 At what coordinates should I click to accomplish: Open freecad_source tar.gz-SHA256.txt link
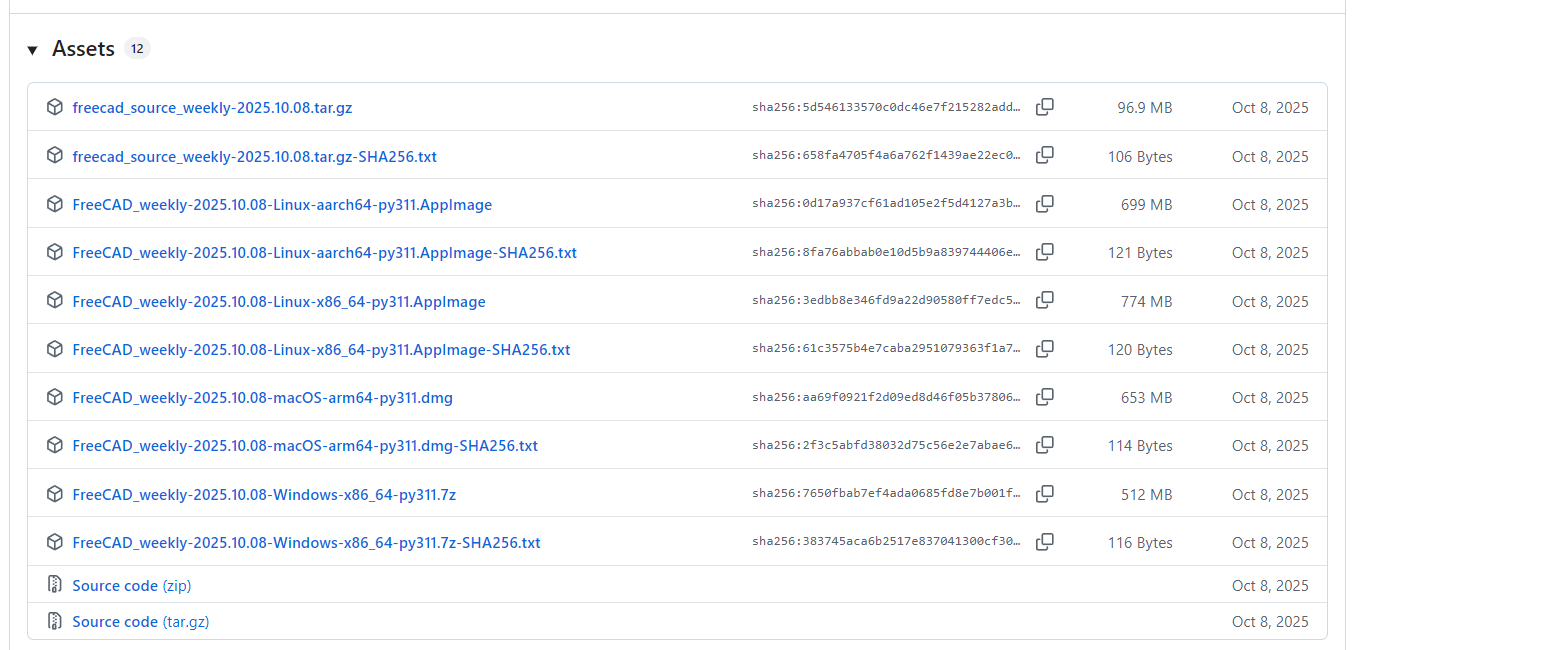(x=255, y=157)
